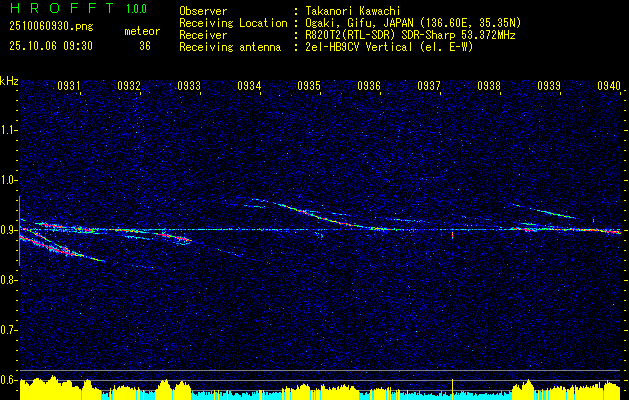
Task: Click the Receiving Location label
Action: tap(233, 23)
